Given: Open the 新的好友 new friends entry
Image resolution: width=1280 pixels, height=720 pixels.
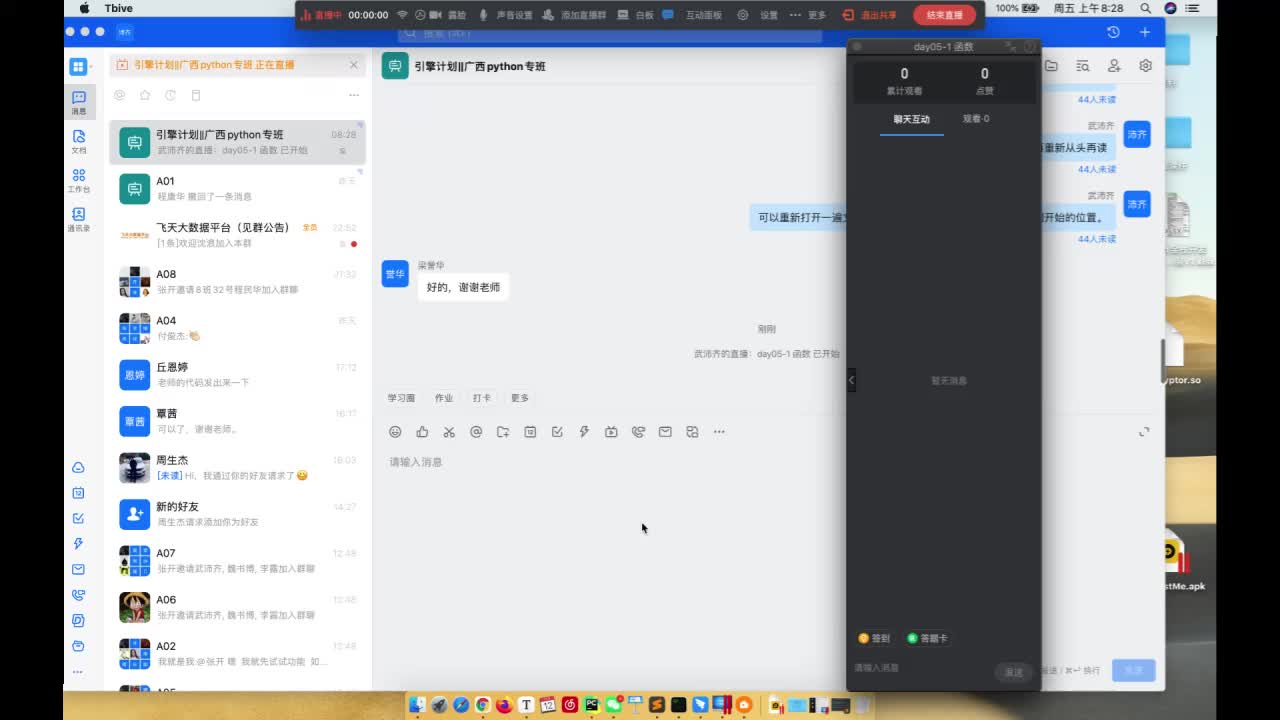Looking at the screenshot, I should coord(237,514).
